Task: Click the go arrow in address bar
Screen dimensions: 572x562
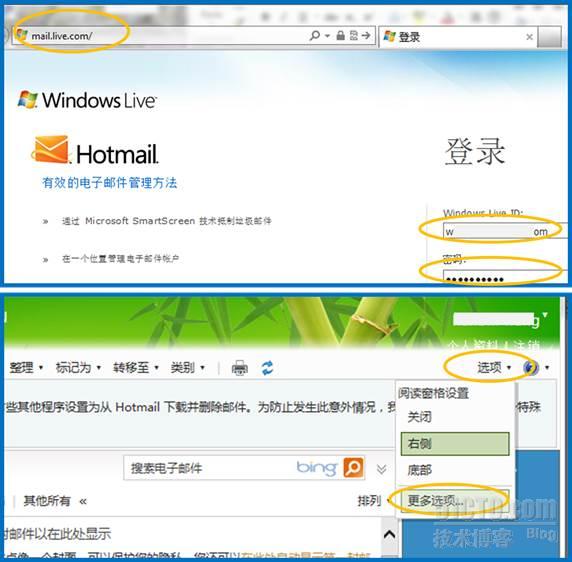Action: pos(366,35)
